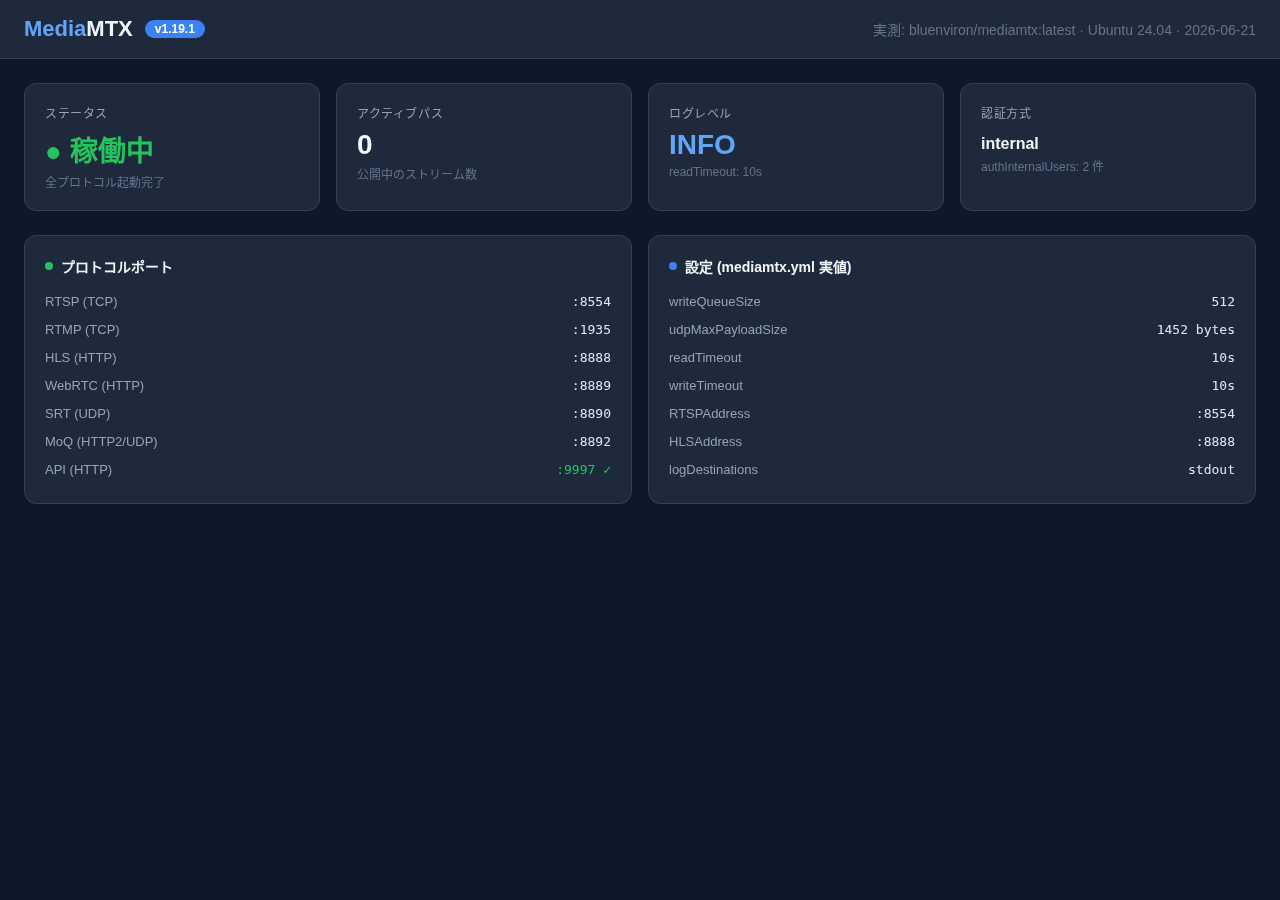Select the internal authentication value
Screen dimensions: 1280x900
tap(1010, 144)
